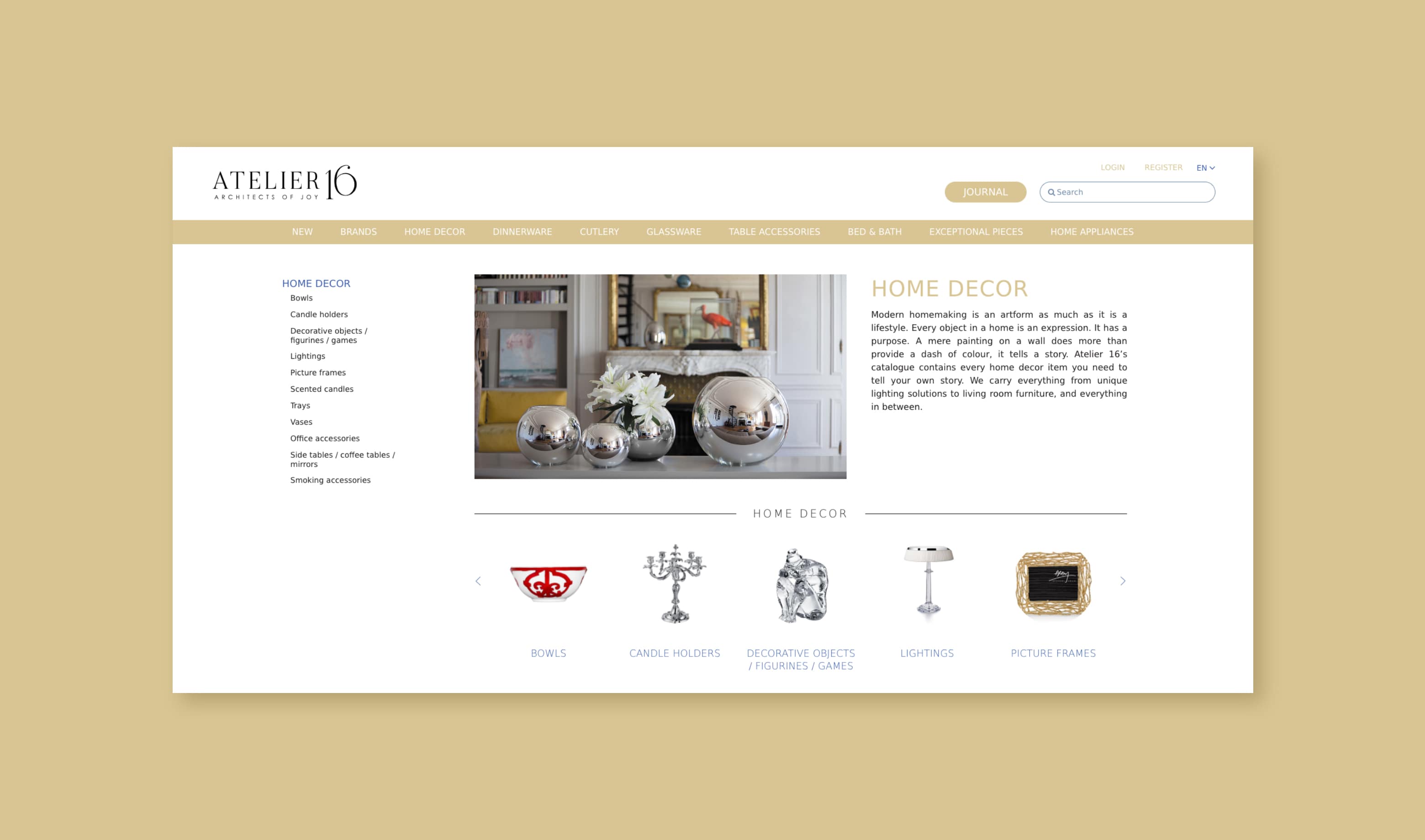Click the REGISTER link
Viewport: 1425px width, 840px height.
pos(1163,167)
